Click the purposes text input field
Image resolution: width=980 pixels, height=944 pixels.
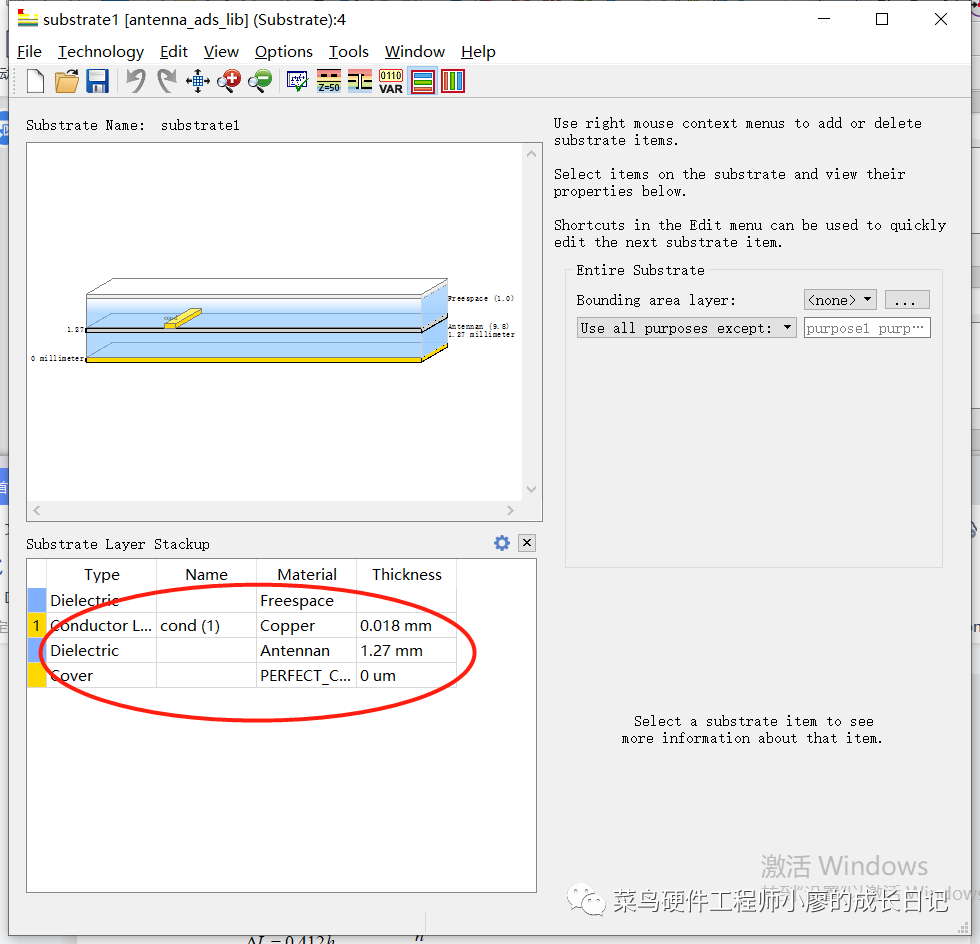click(x=867, y=328)
